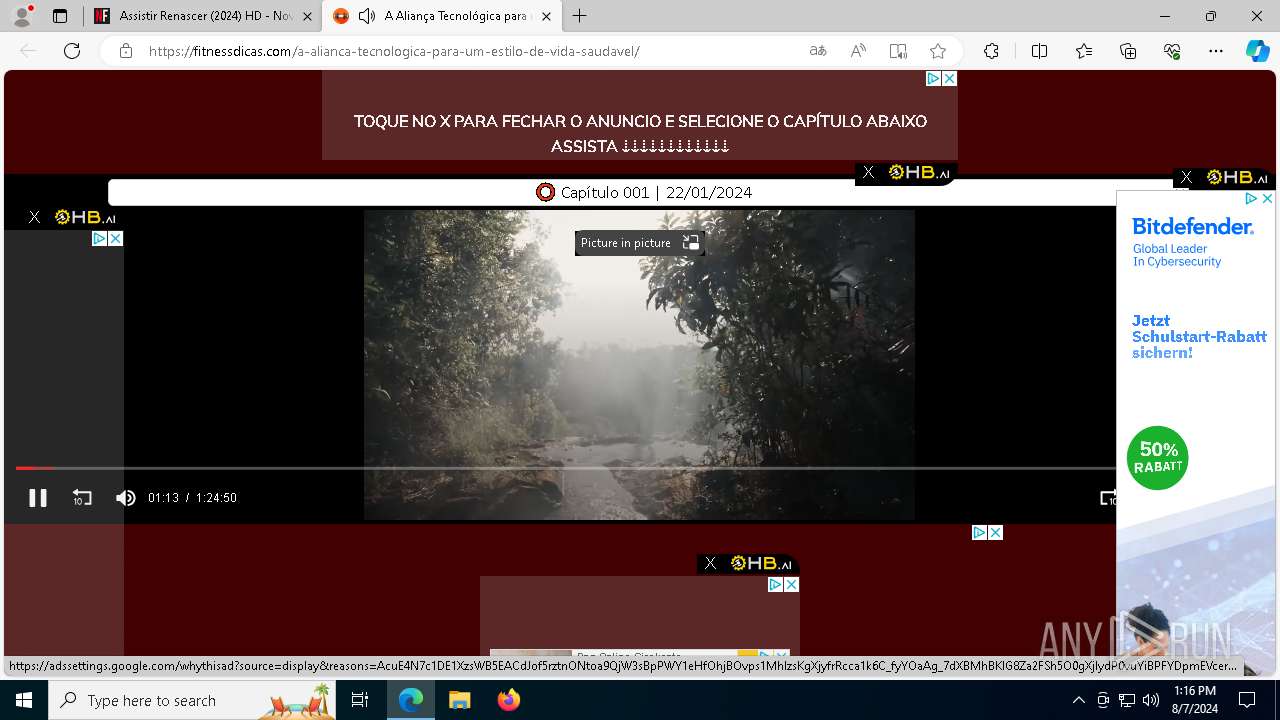Enter Immersive Reader
1280x720 pixels.
coord(898,51)
